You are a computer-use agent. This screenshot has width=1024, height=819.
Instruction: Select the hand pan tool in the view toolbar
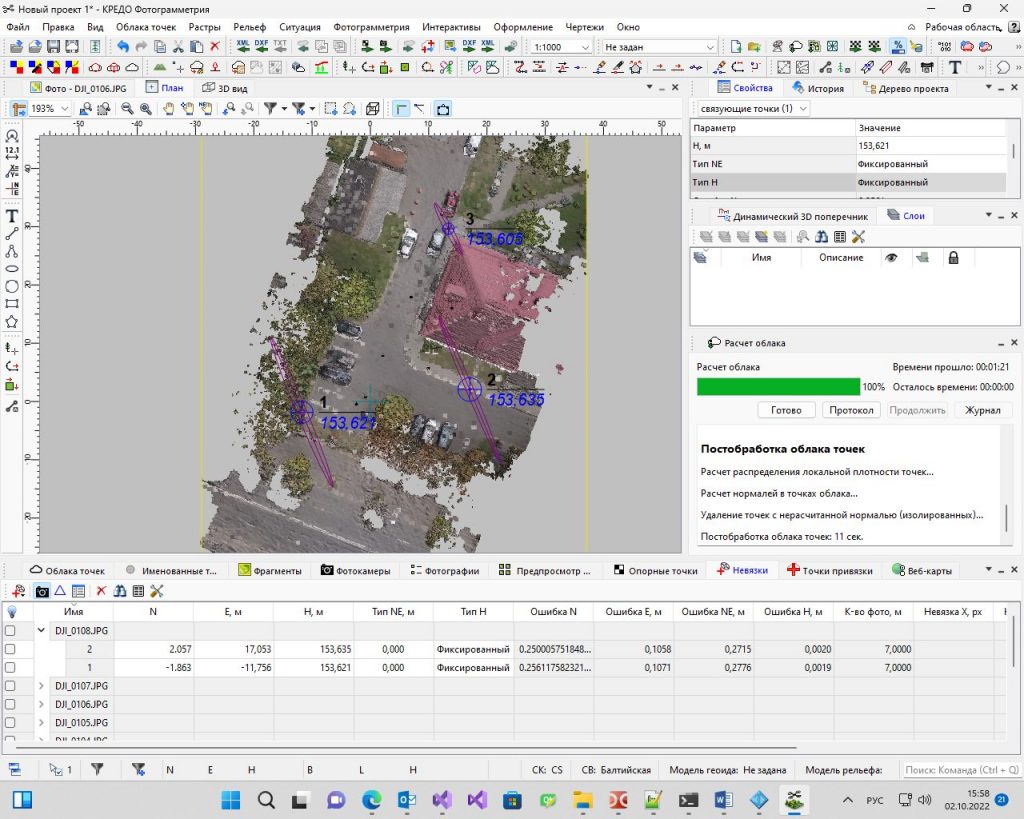point(168,109)
